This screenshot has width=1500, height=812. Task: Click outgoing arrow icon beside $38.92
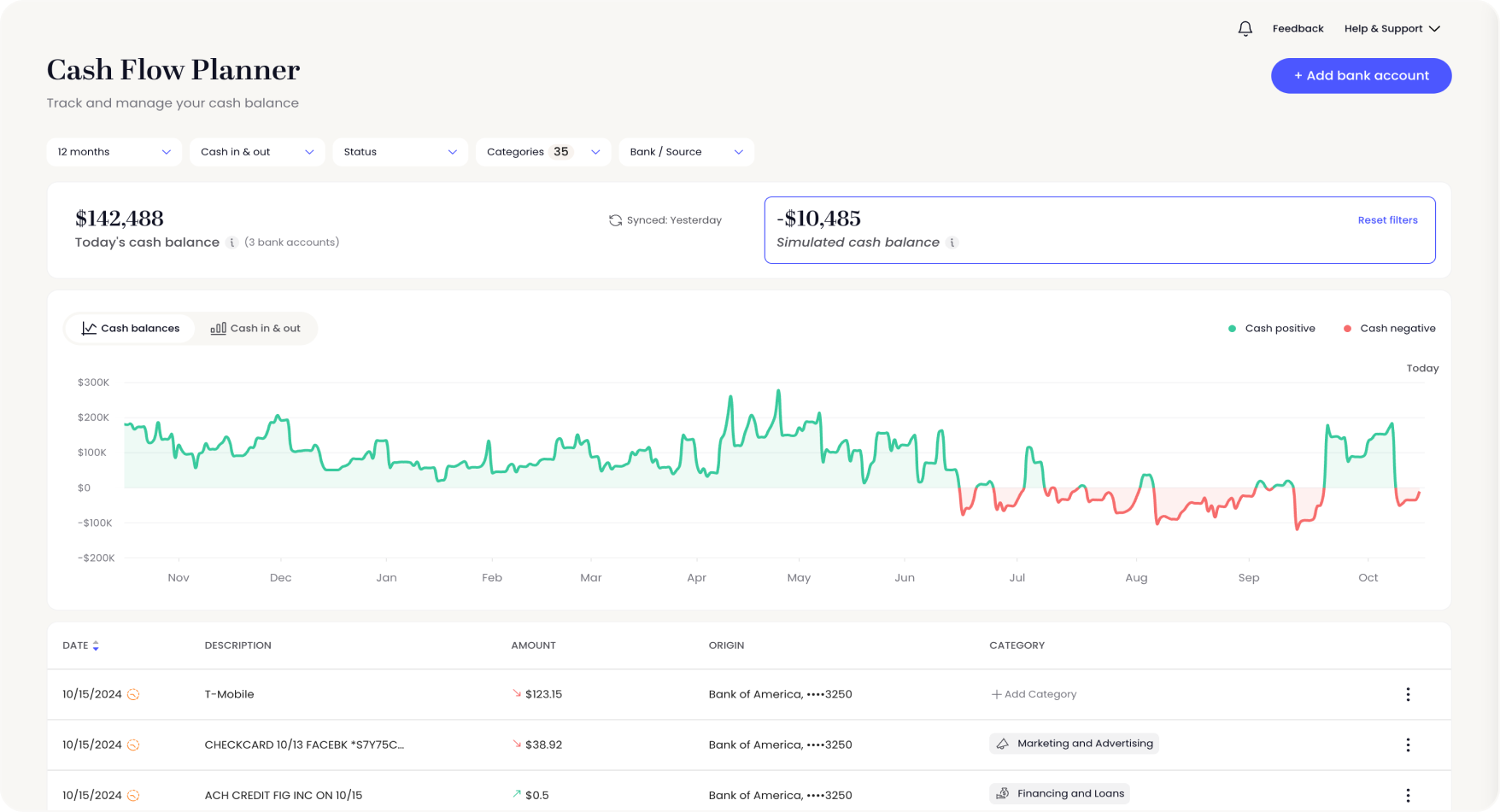point(517,744)
